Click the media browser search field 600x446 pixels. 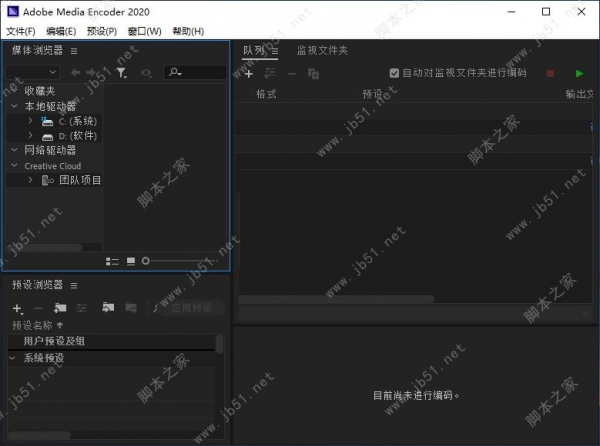pos(200,72)
